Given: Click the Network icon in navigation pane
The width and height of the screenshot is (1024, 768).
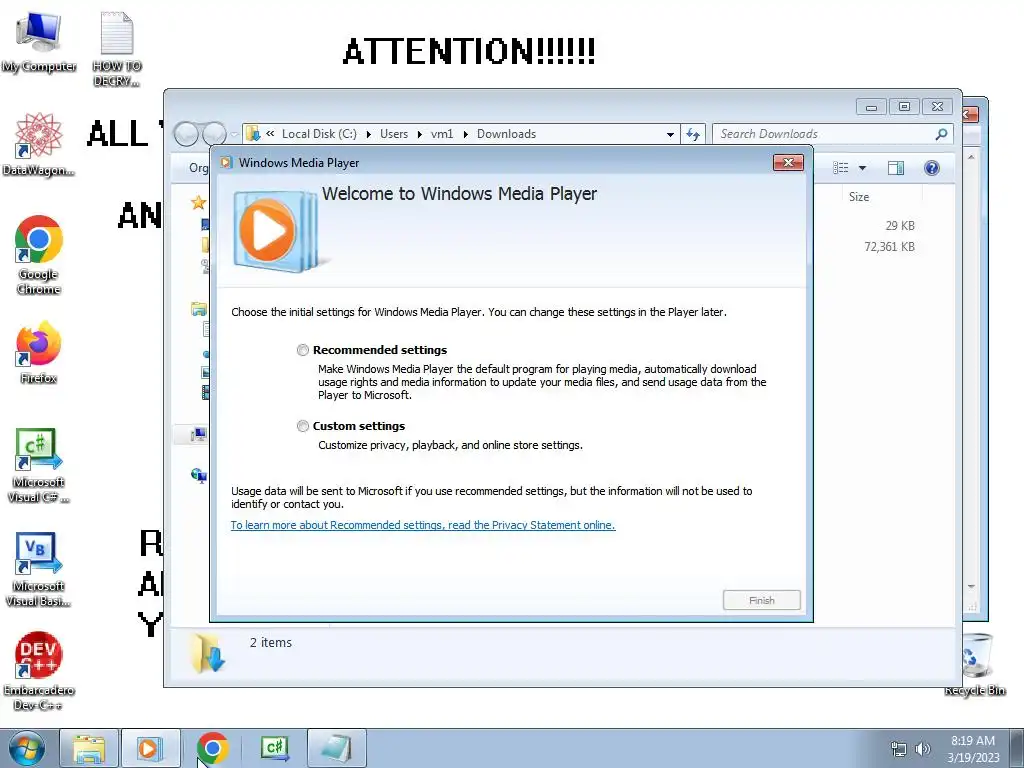Looking at the screenshot, I should 199,475.
